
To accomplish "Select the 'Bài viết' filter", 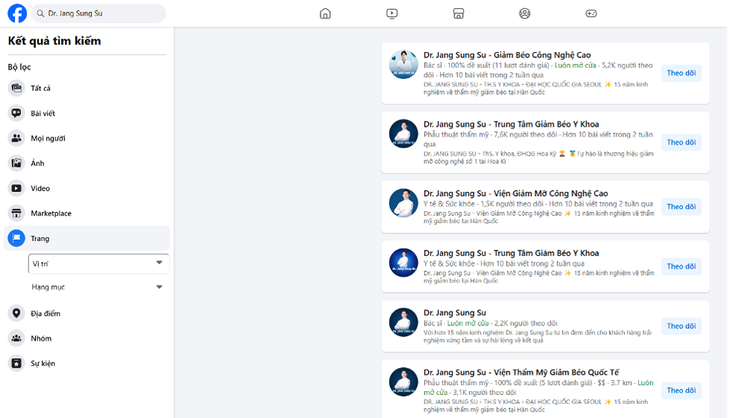I will [x=87, y=113].
